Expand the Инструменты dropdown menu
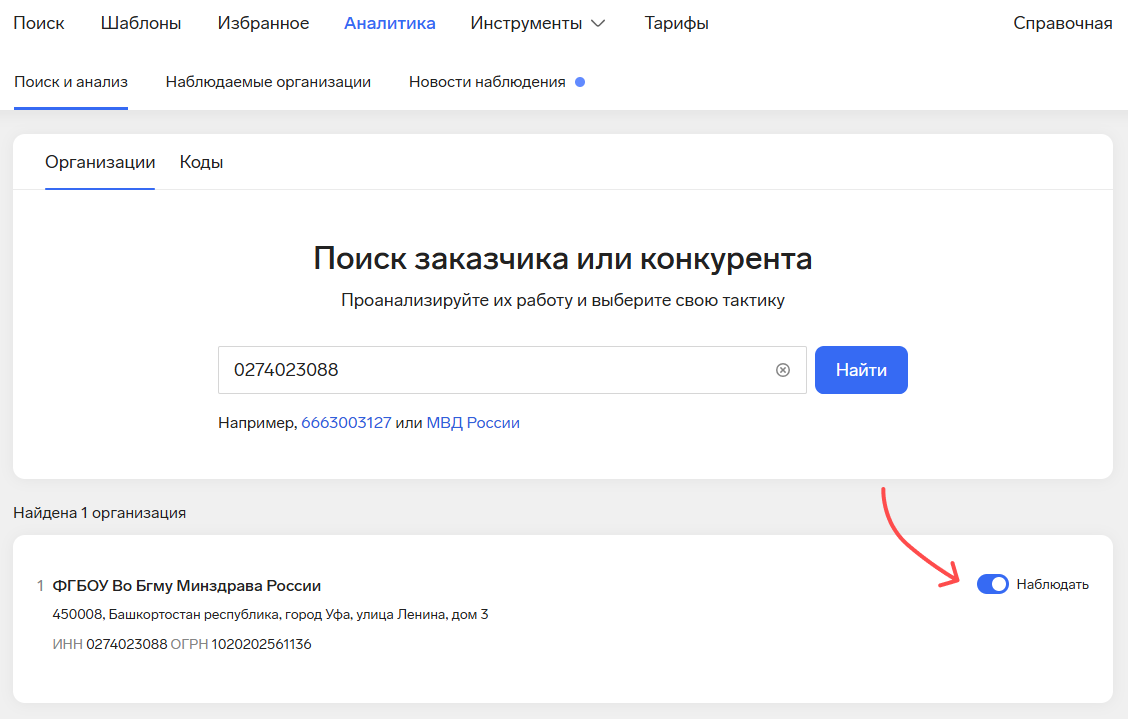Screen dimensions: 1128x719 pos(537,23)
